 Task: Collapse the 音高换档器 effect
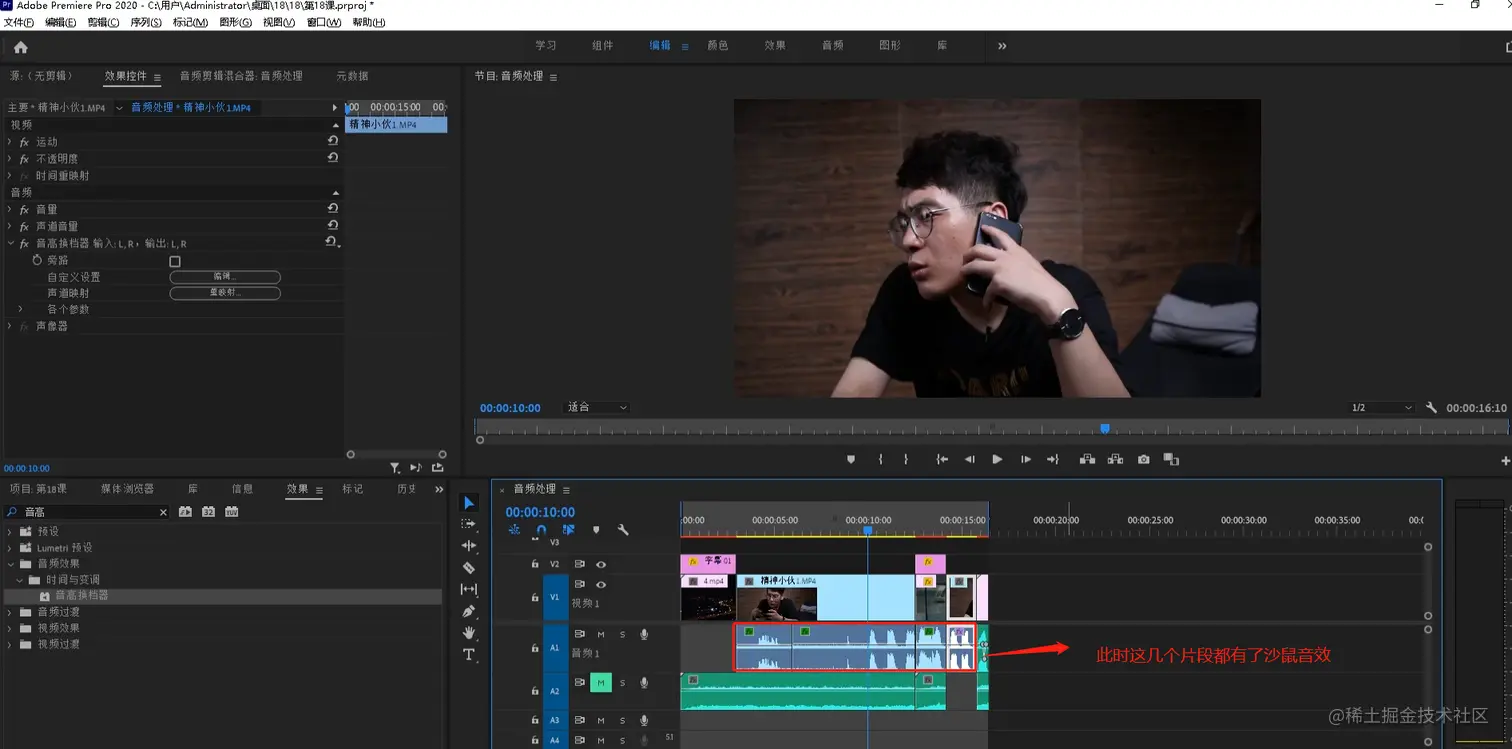point(10,243)
